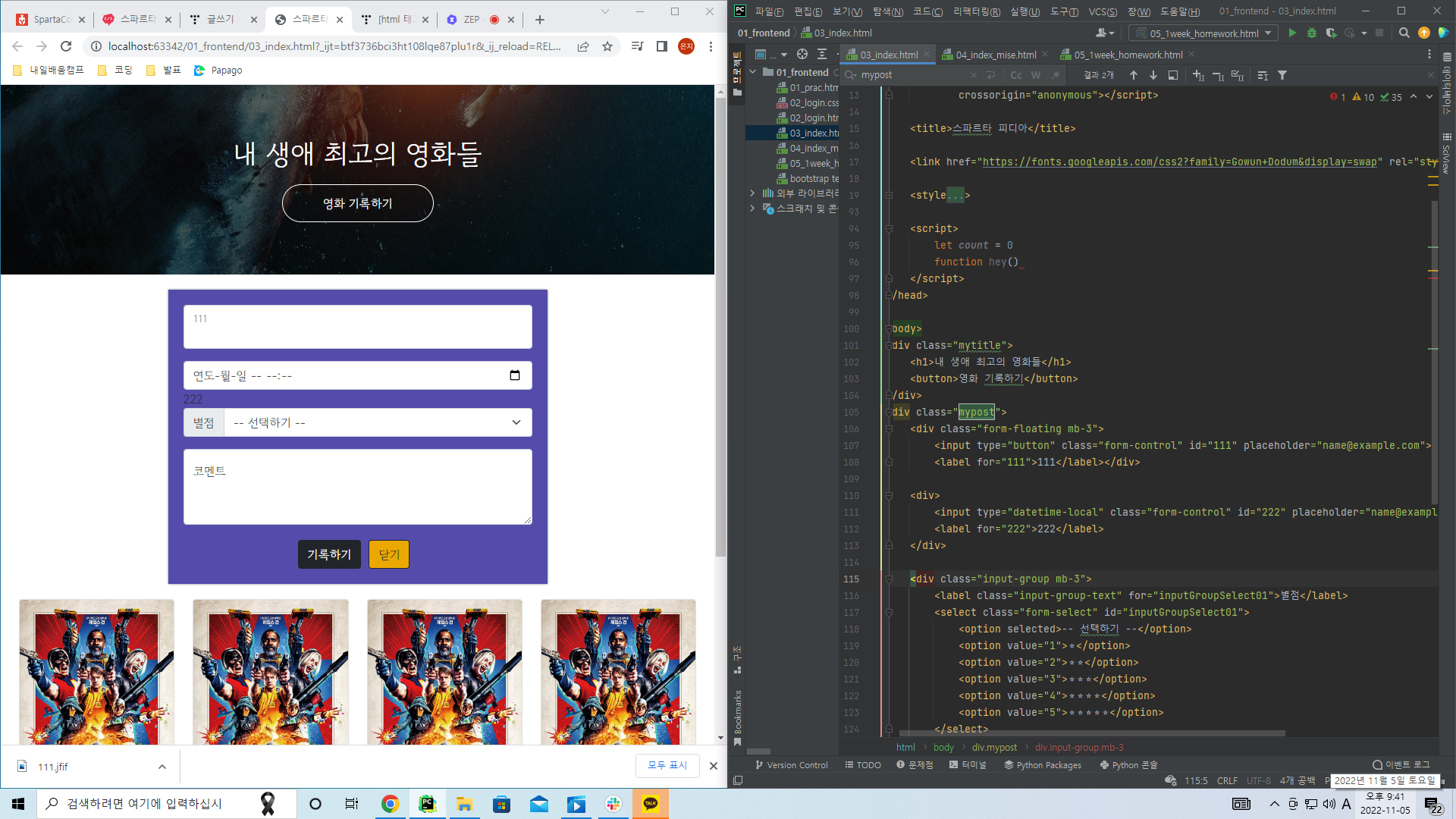The width and height of the screenshot is (1456, 819).
Task: Open Python Packages tool window
Action: (x=1043, y=765)
